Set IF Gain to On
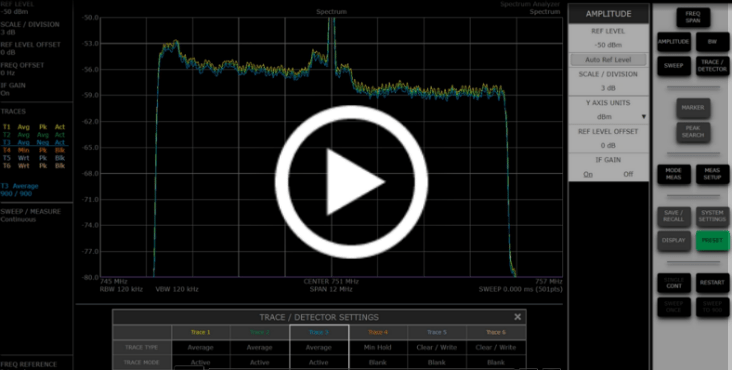 click(x=588, y=174)
